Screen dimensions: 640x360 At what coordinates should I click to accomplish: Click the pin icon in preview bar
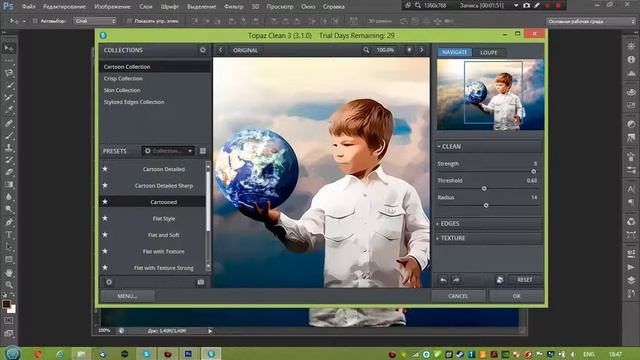[409, 50]
